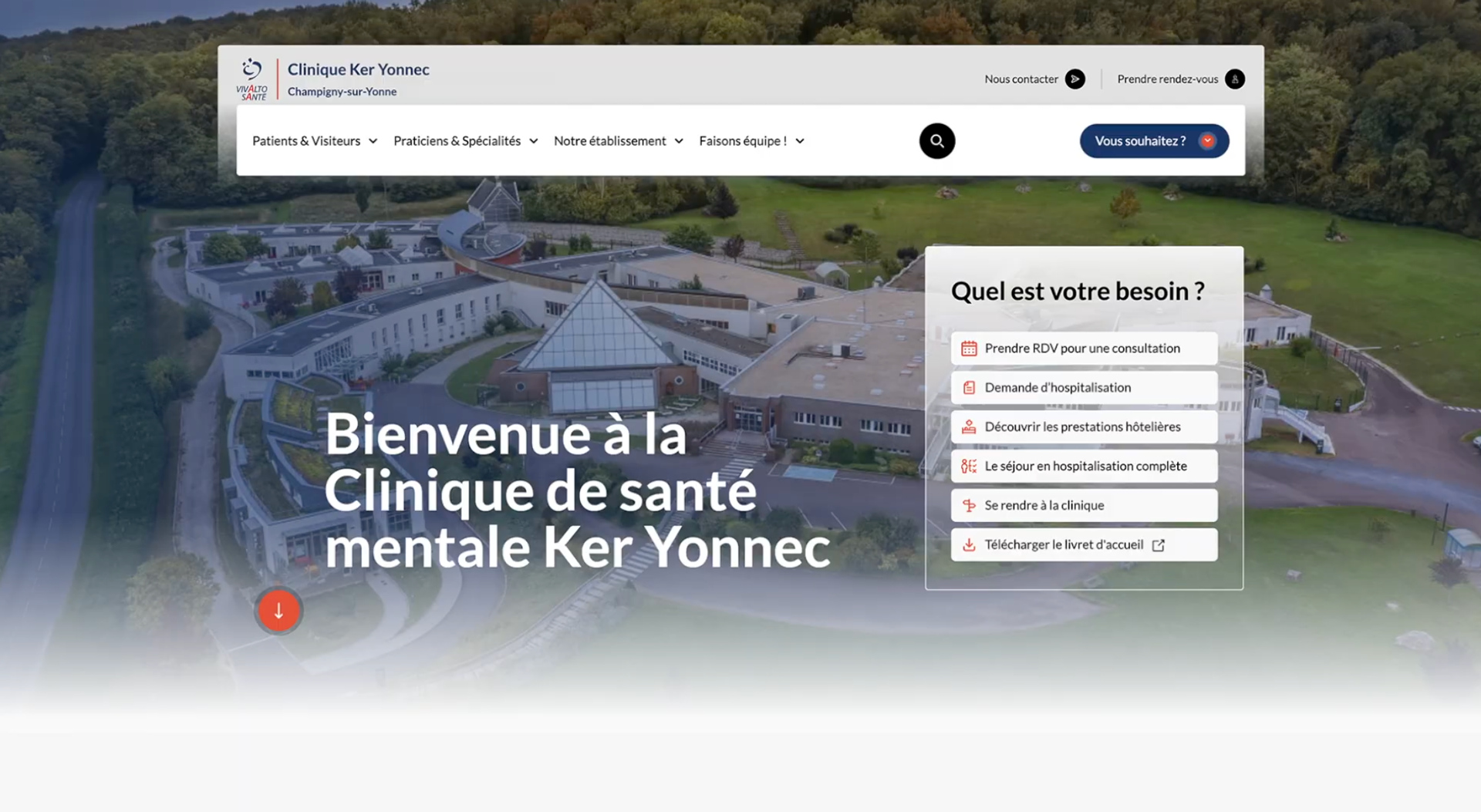Click the download icon for livret d'accueil
Image resolution: width=1481 pixels, height=812 pixels.
click(970, 544)
